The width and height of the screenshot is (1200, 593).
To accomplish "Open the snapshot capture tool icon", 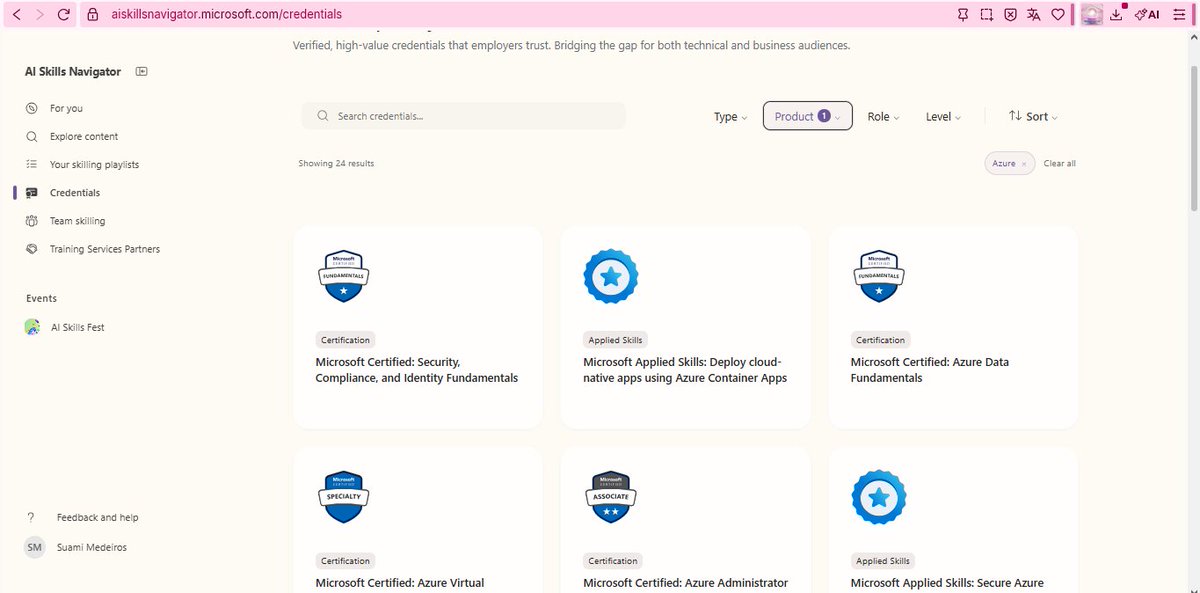I will (x=987, y=15).
